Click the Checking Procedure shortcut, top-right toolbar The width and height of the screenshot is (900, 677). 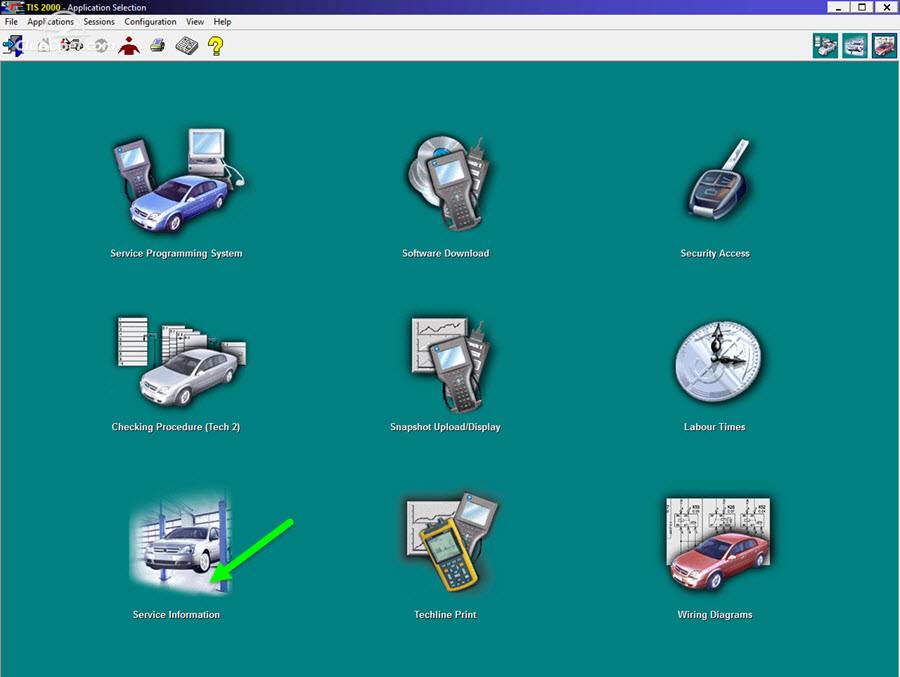pyautogui.click(x=825, y=46)
